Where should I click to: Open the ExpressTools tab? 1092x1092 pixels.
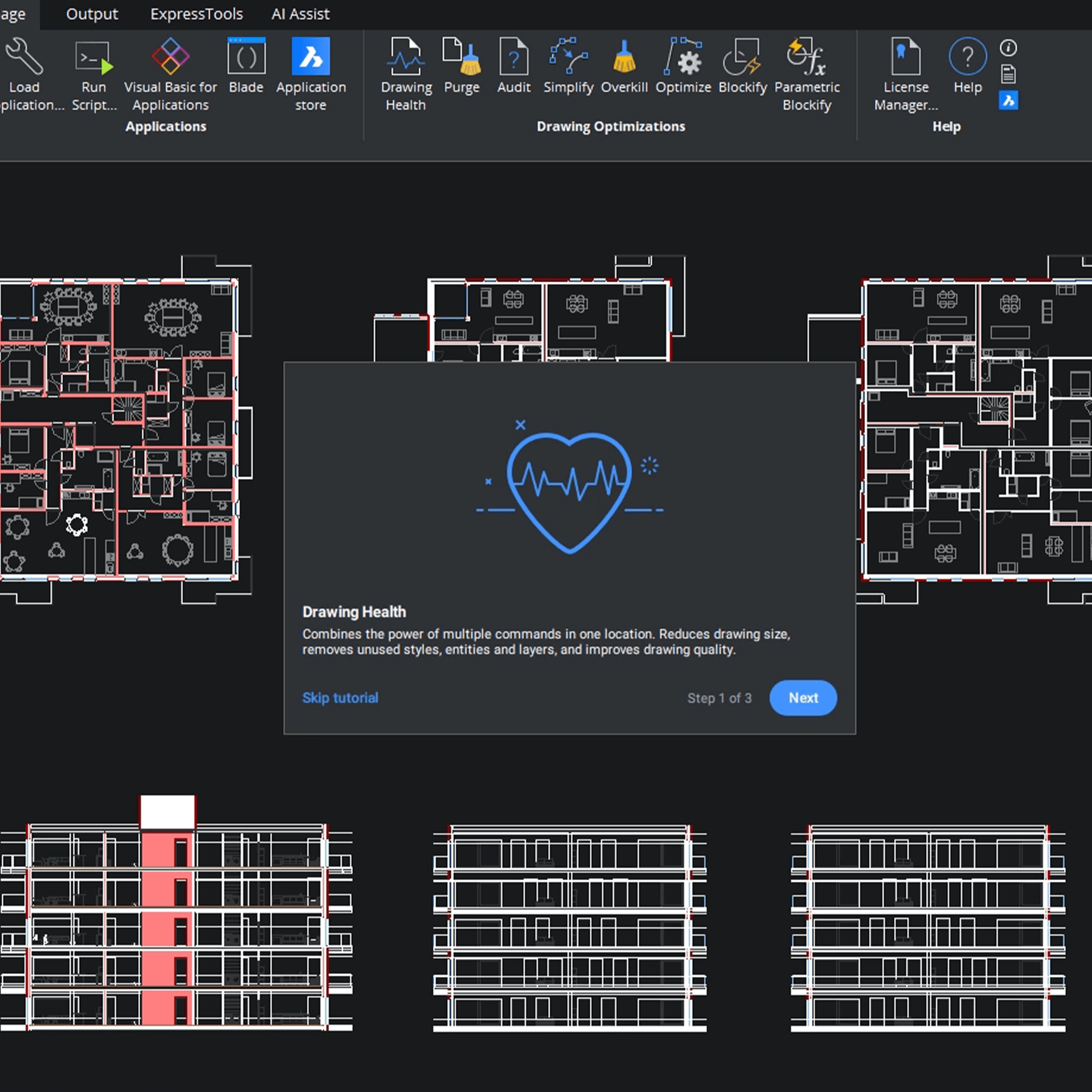pos(196,14)
